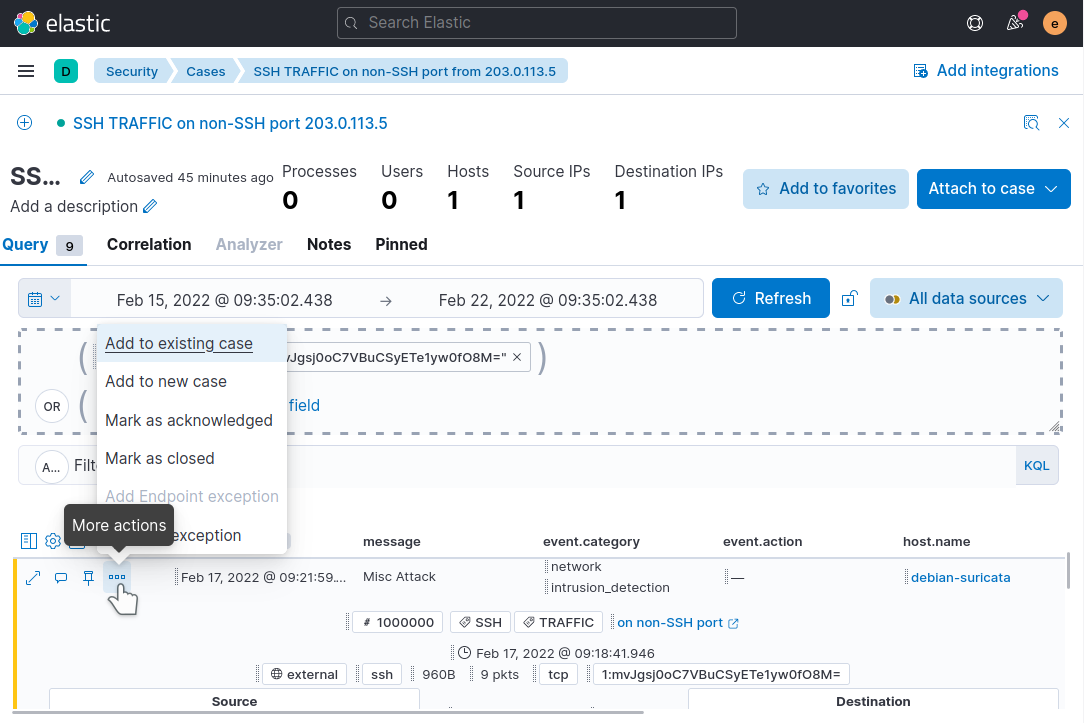
Task: Open the field browser icon
Action: click(x=28, y=541)
